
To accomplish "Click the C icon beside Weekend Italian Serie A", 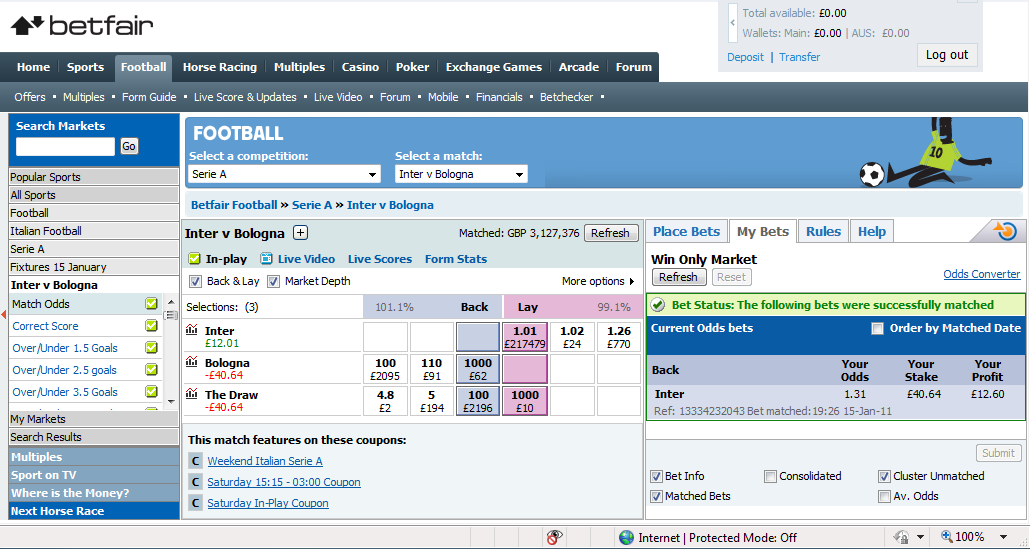I will coord(195,461).
